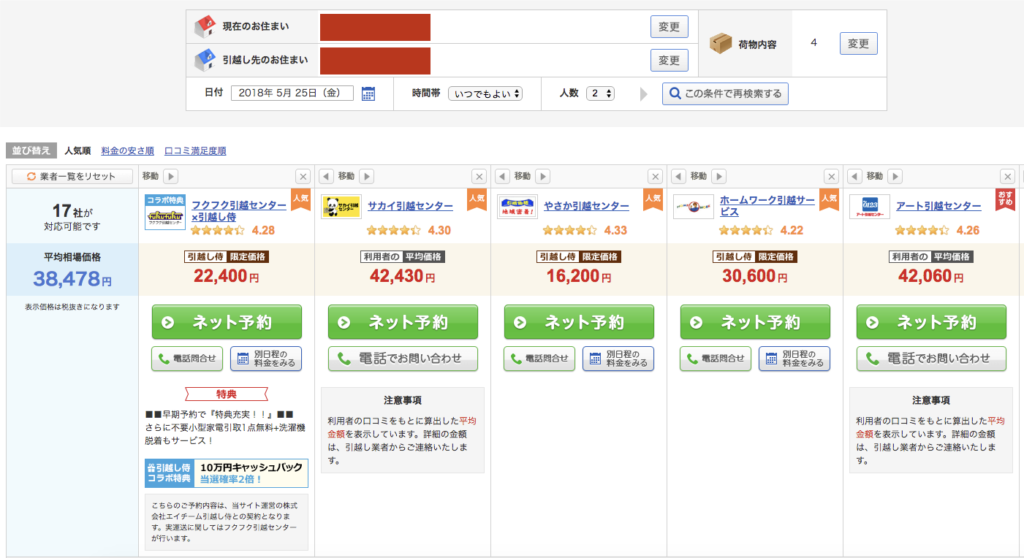
Task: Move サカイ引越センター column right
Action: click(x=366, y=176)
